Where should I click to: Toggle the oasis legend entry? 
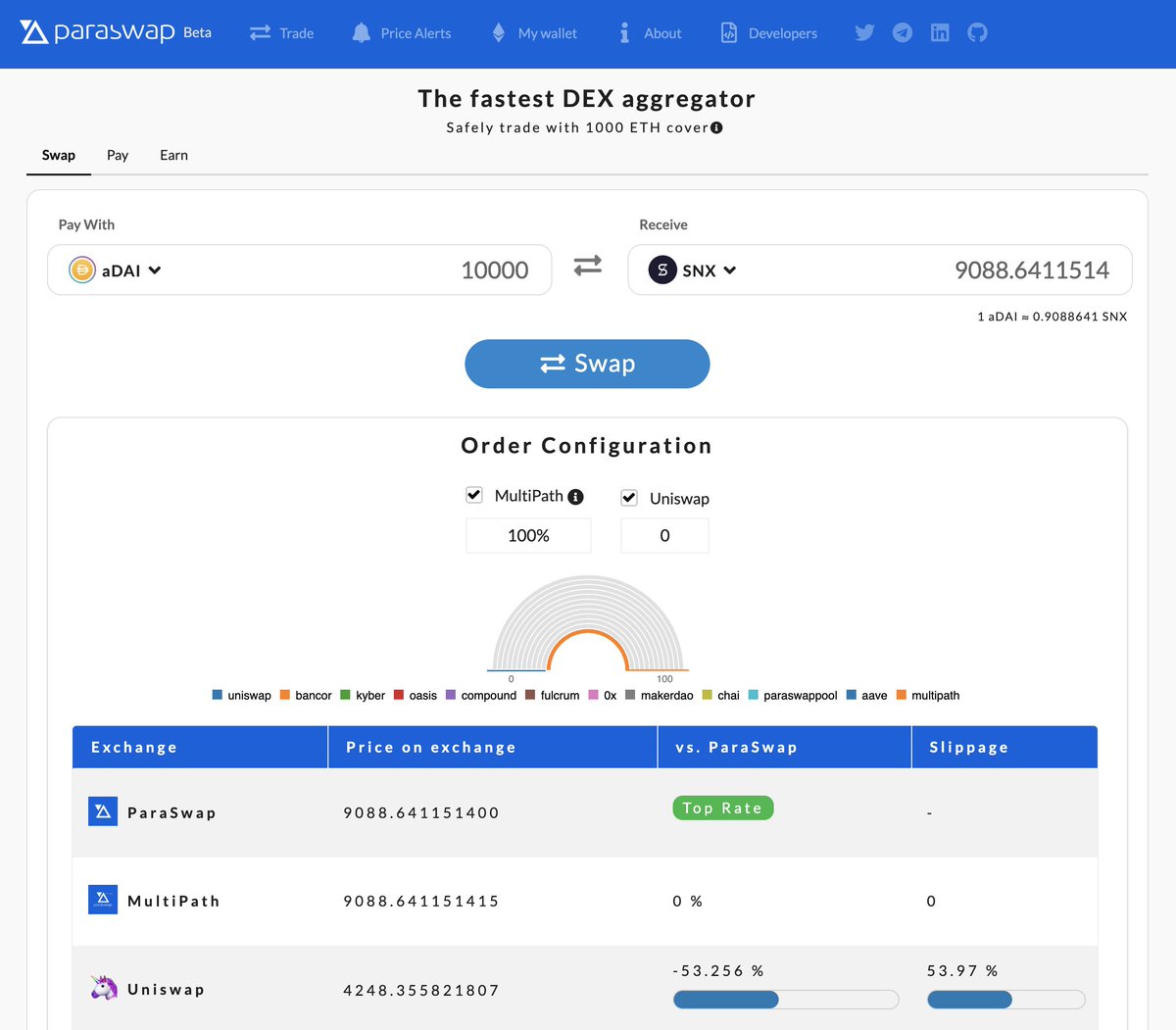(x=416, y=695)
